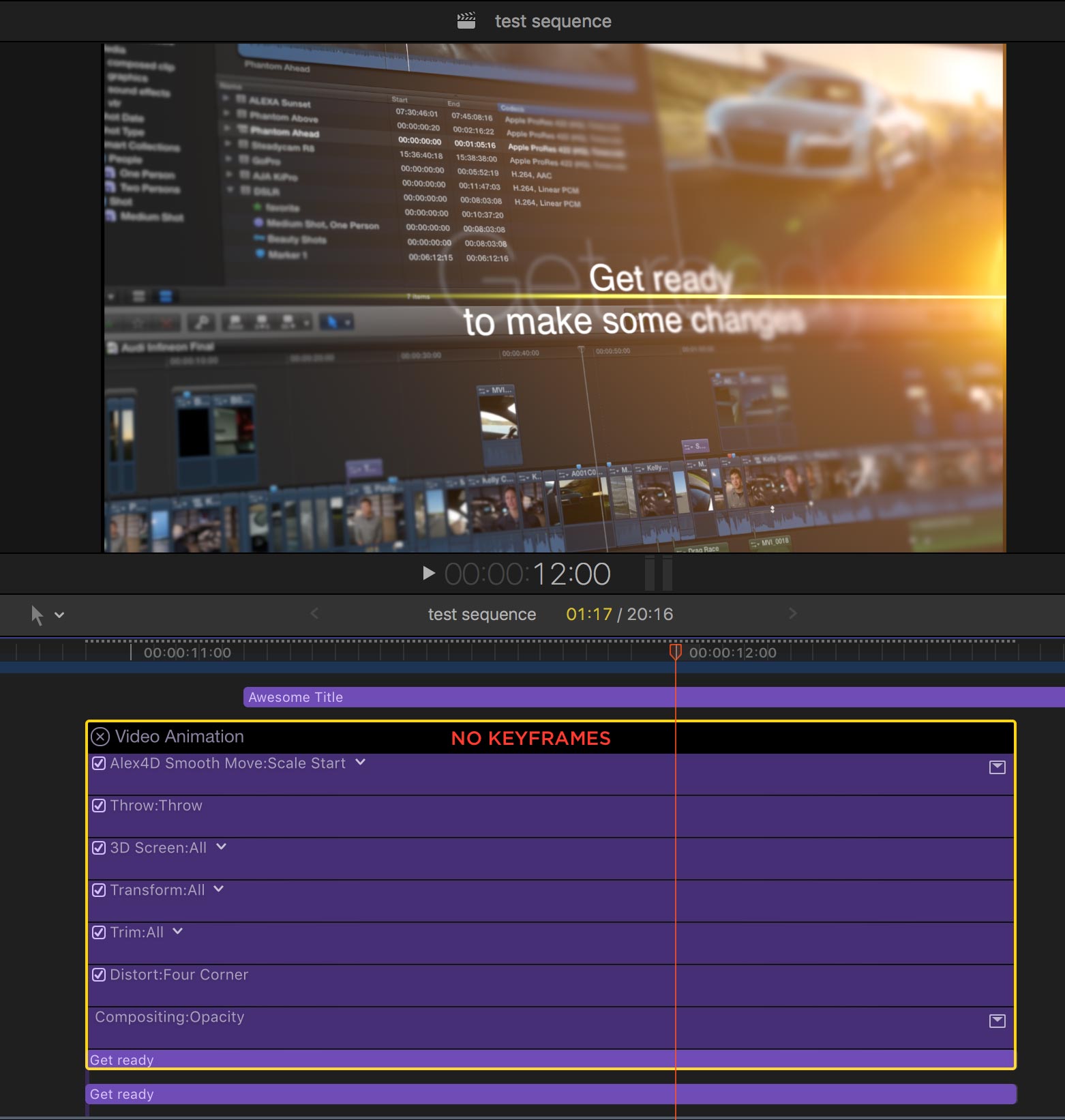
Task: Toggle the Trim:All checkbox
Action: pos(99,932)
